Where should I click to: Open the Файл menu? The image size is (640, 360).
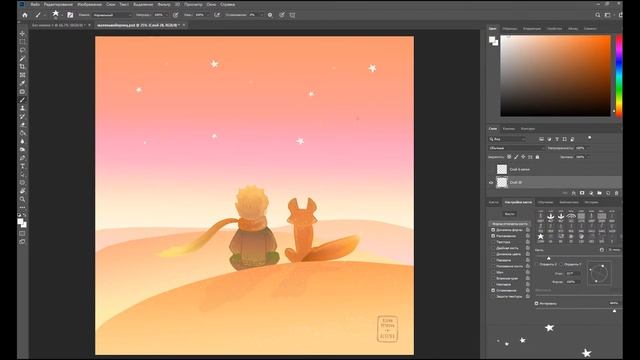(x=35, y=4)
